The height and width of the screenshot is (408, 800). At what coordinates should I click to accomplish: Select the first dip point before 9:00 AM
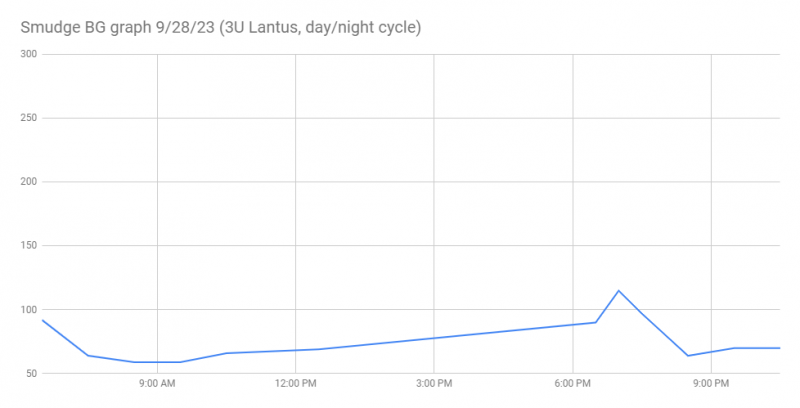point(88,355)
